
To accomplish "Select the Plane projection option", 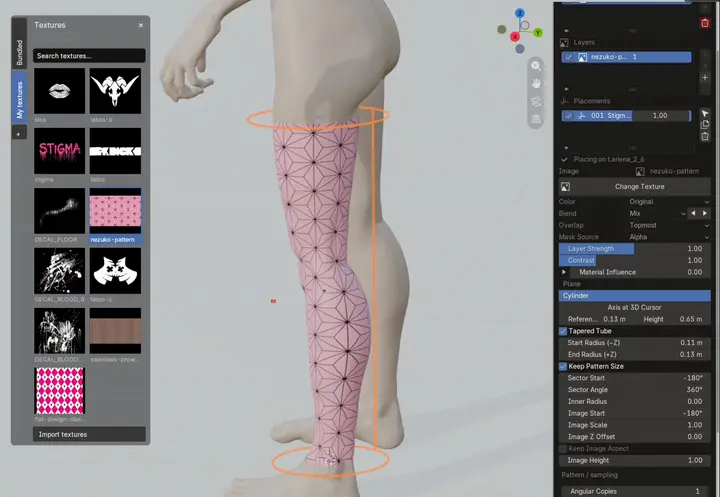I will pos(635,284).
